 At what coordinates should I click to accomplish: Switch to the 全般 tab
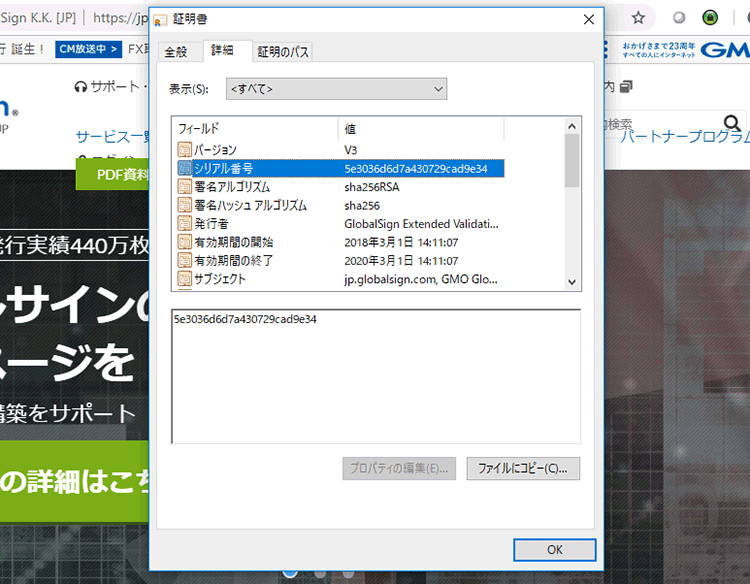pyautogui.click(x=176, y=52)
